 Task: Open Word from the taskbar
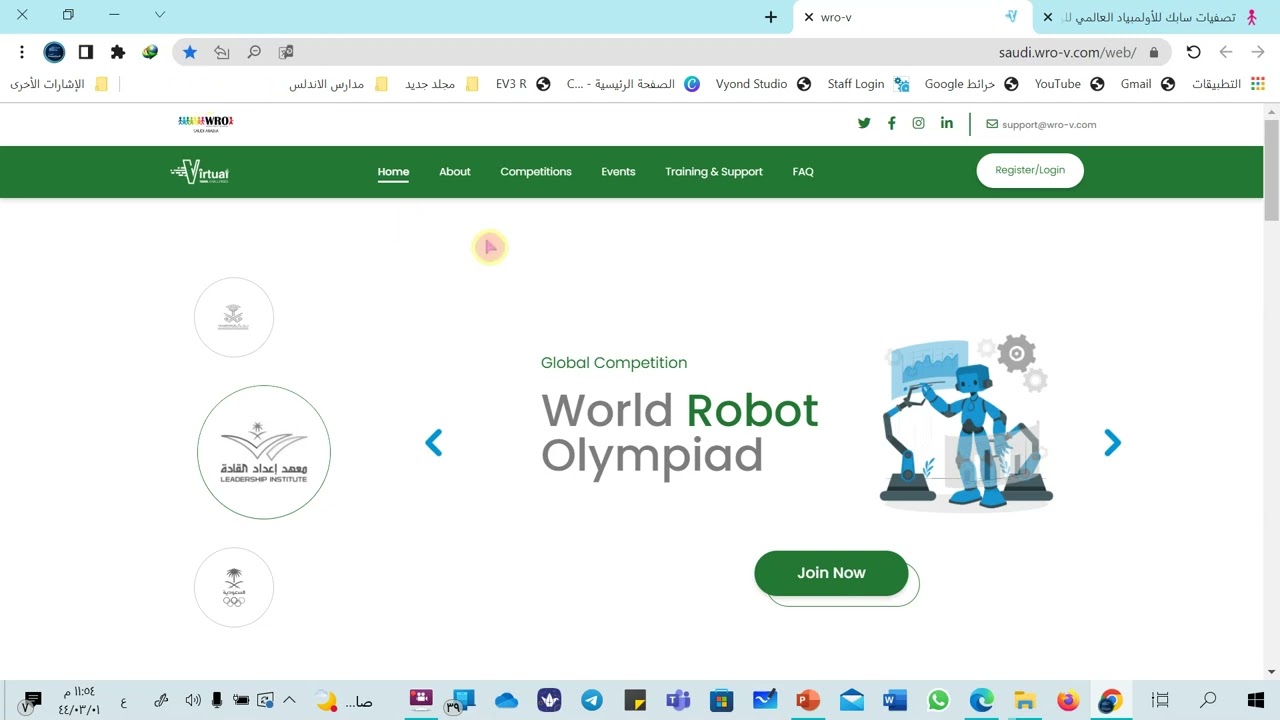pos(895,700)
